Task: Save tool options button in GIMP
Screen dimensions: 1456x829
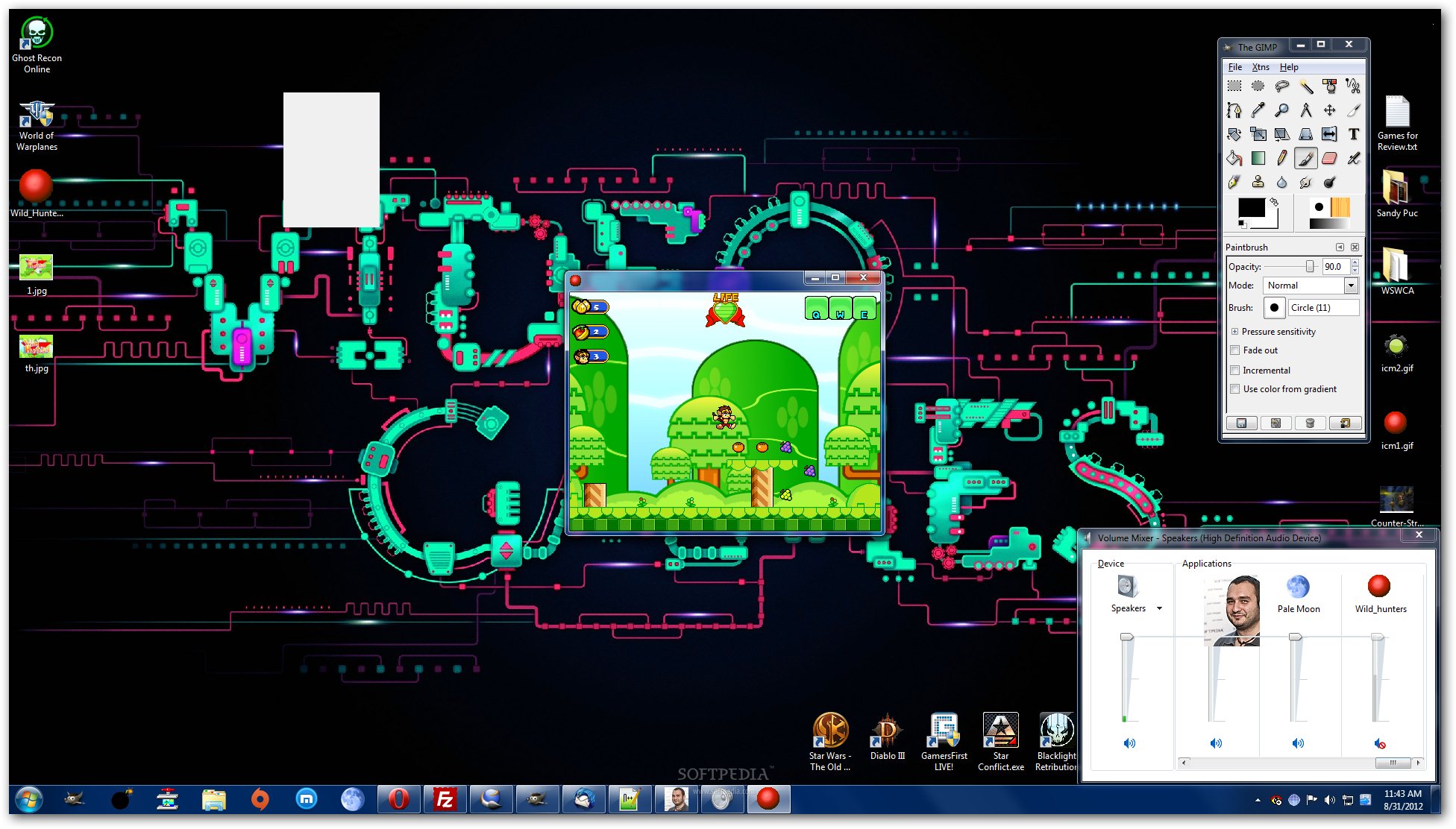Action: click(1242, 423)
